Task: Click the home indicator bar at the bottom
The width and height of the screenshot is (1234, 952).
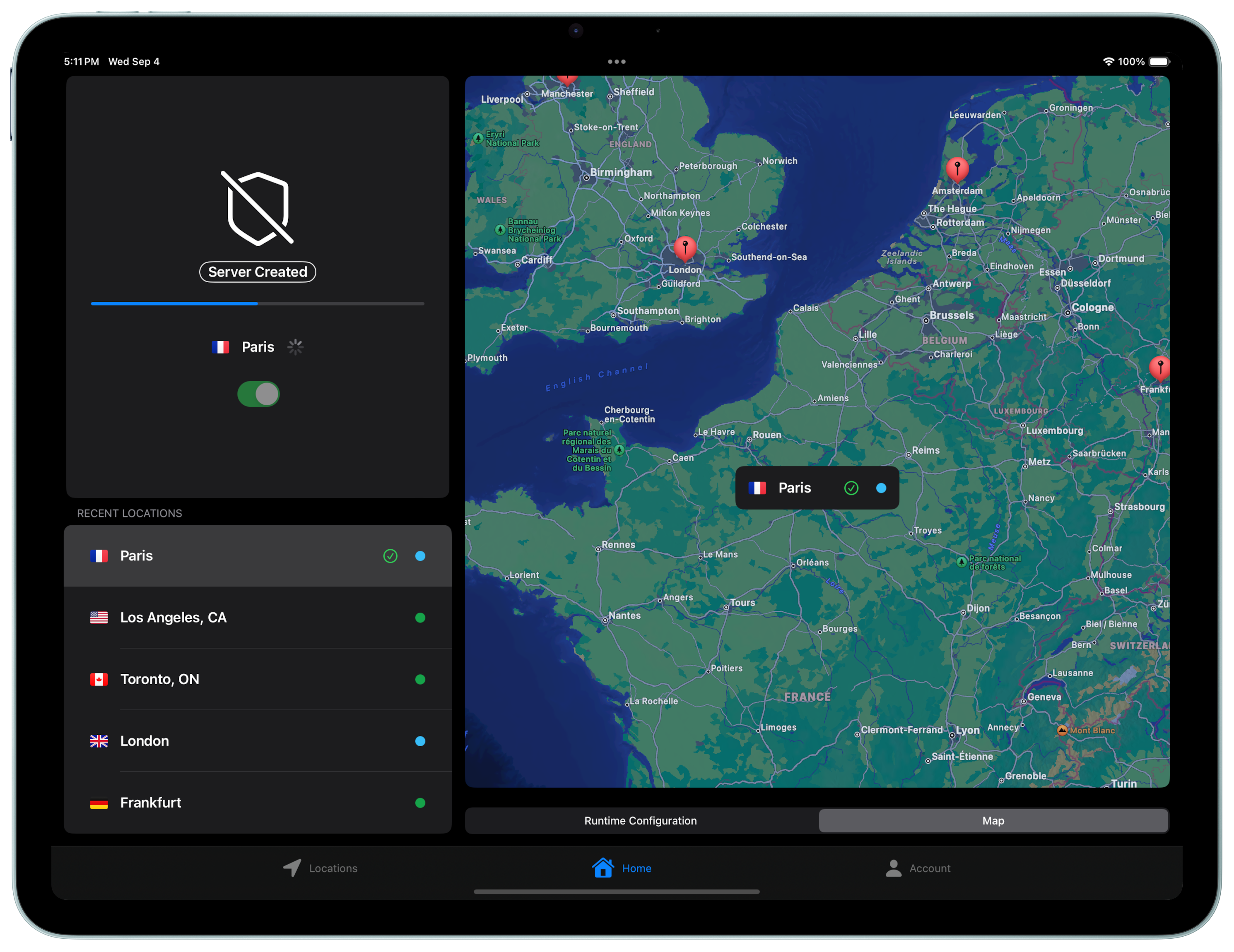Action: click(617, 892)
